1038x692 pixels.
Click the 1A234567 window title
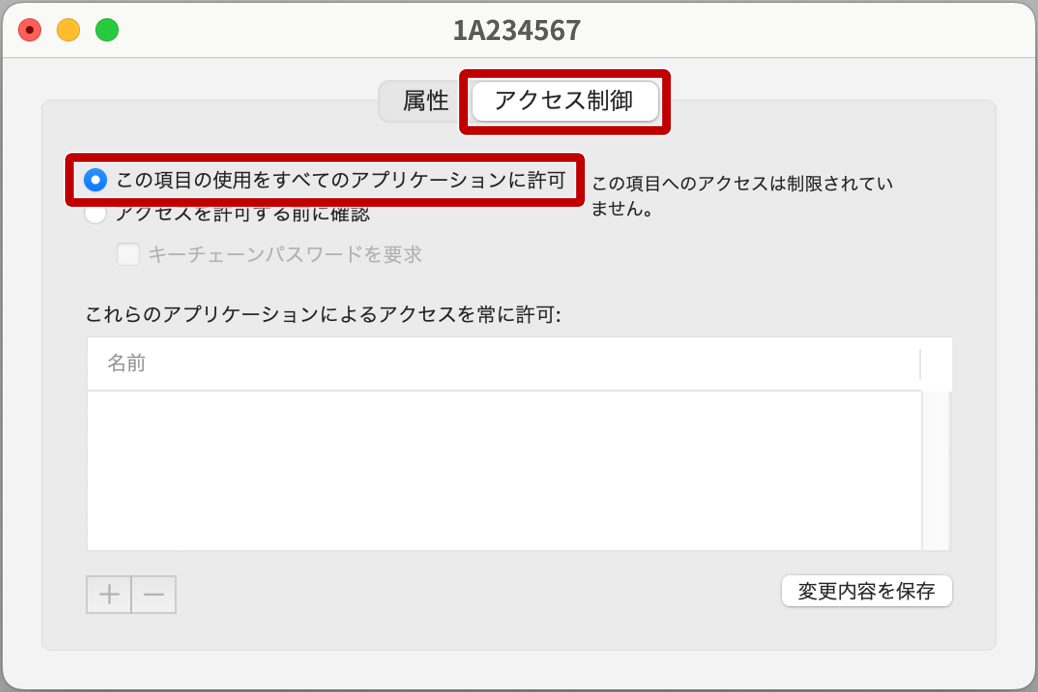click(517, 30)
